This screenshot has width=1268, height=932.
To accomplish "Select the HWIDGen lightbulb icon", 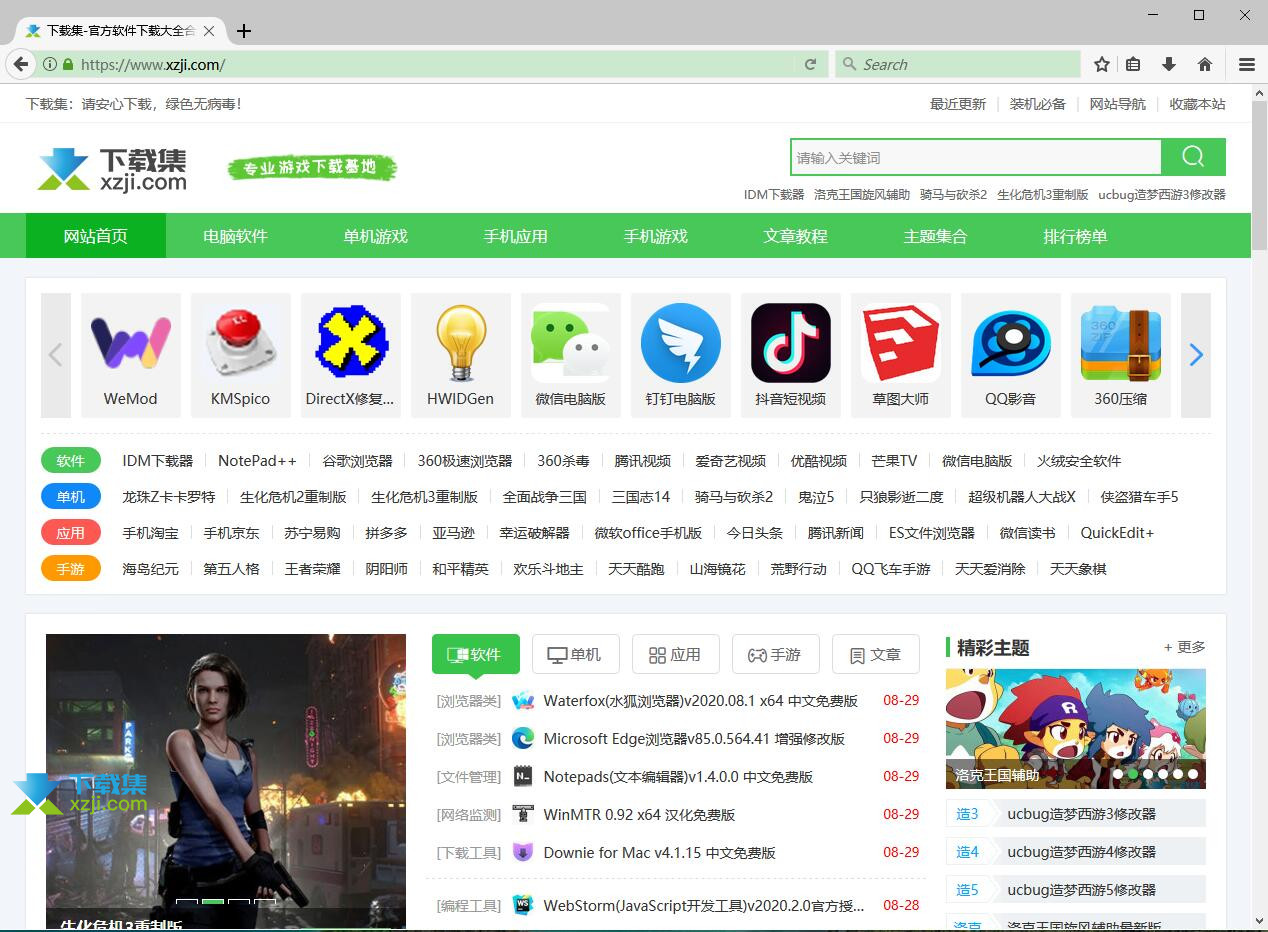I will tap(461, 344).
